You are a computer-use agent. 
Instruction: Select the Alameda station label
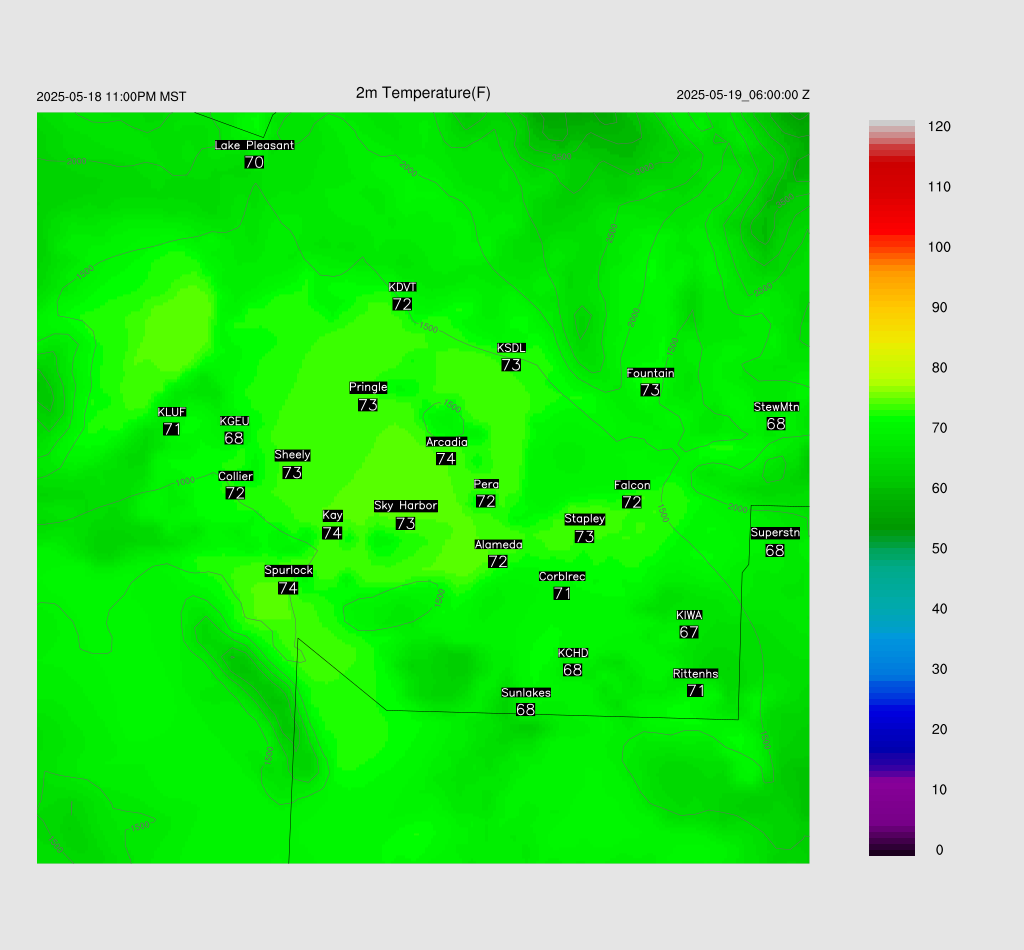point(498,545)
